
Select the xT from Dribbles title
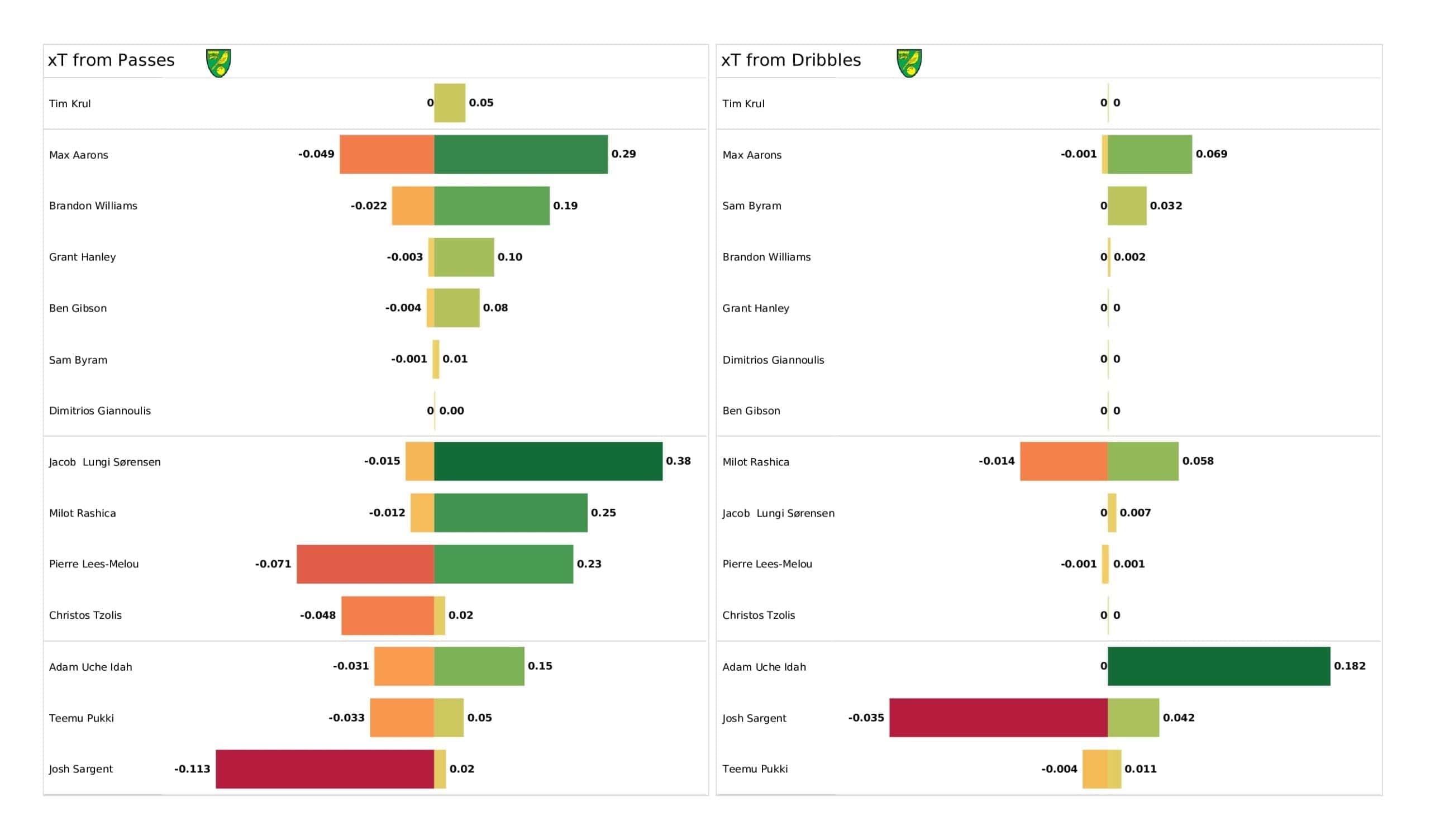[x=791, y=60]
